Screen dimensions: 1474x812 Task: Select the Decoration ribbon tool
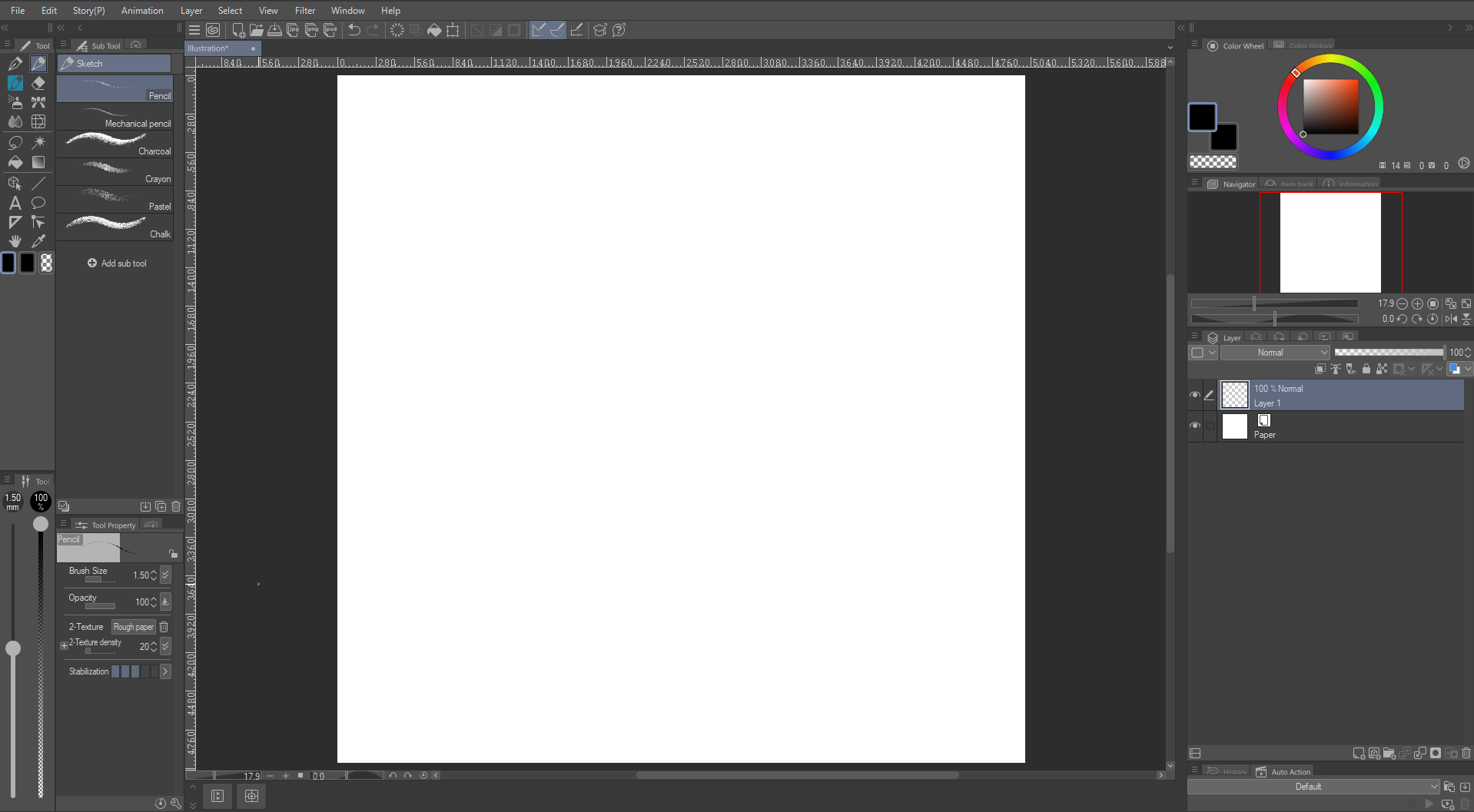[38, 102]
